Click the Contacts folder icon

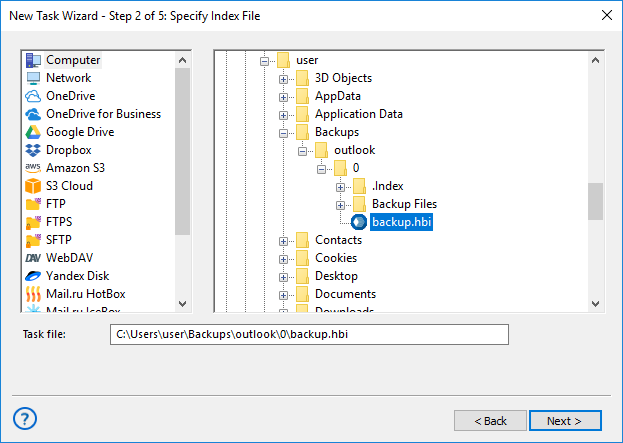[302, 240]
